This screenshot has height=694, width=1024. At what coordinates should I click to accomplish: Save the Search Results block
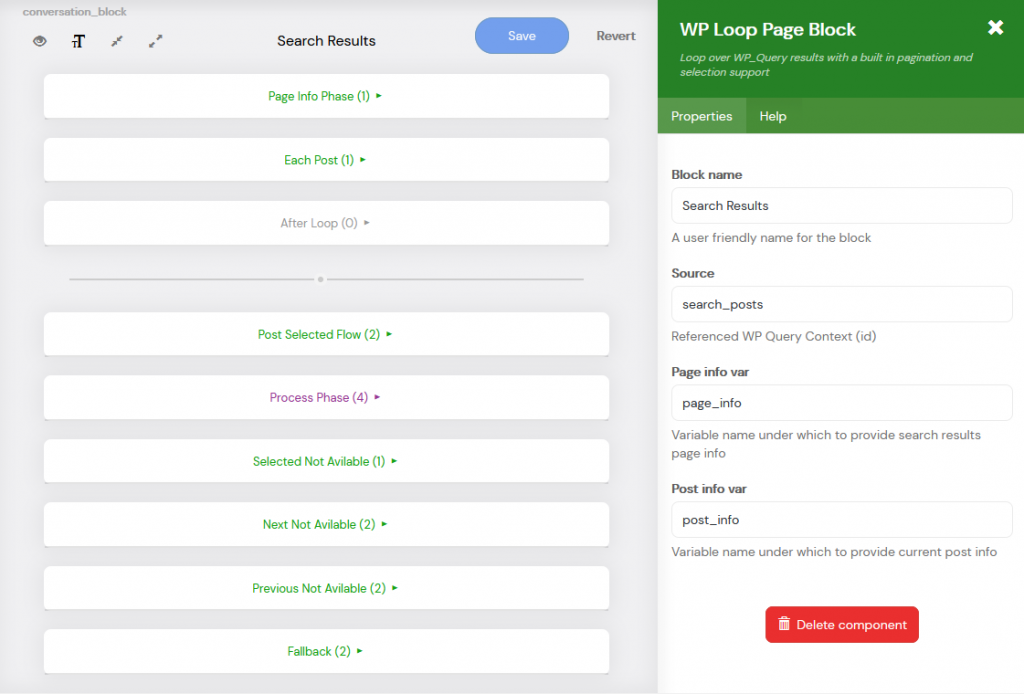pyautogui.click(x=522, y=36)
